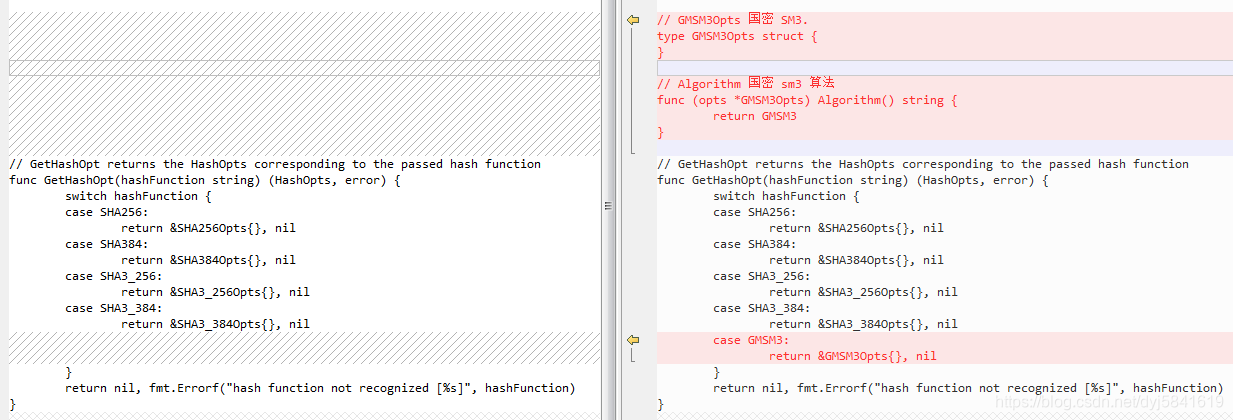This screenshot has height=420, width=1233.
Task: Select 'case SHA256:' in left pane
Action: (107, 212)
